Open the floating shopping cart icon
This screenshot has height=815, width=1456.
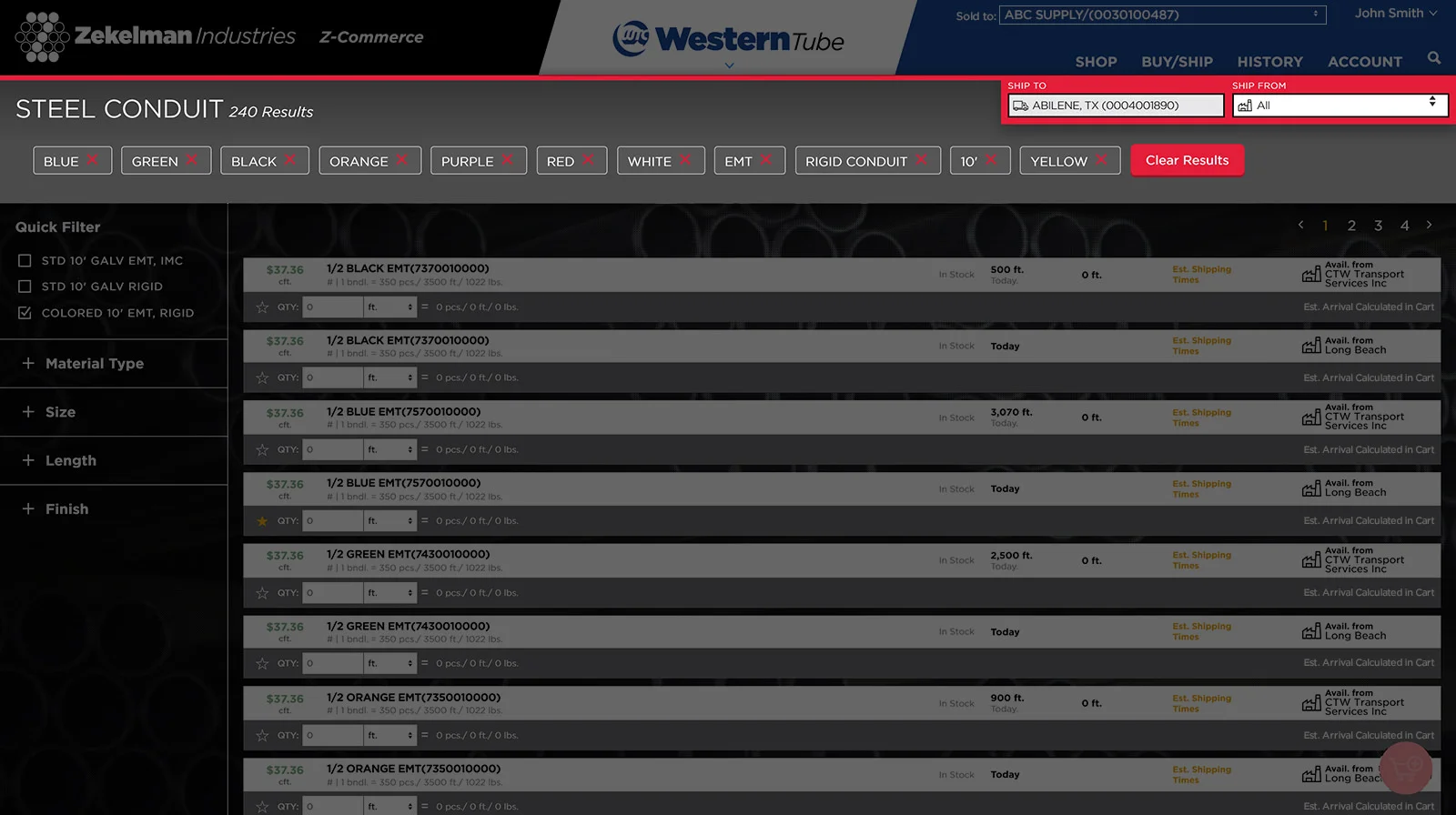[1405, 768]
